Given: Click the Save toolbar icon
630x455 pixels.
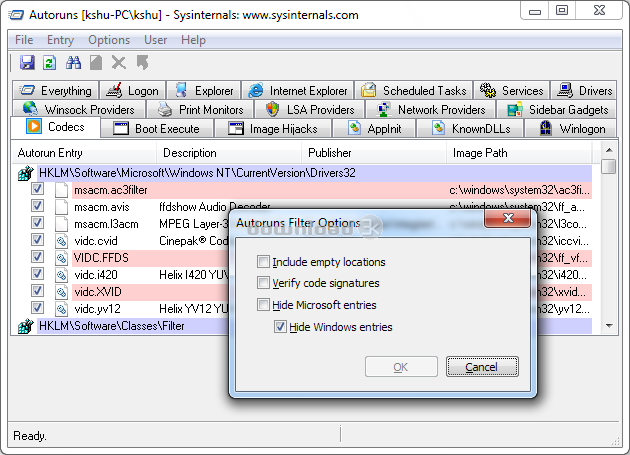Looking at the screenshot, I should tap(27, 63).
